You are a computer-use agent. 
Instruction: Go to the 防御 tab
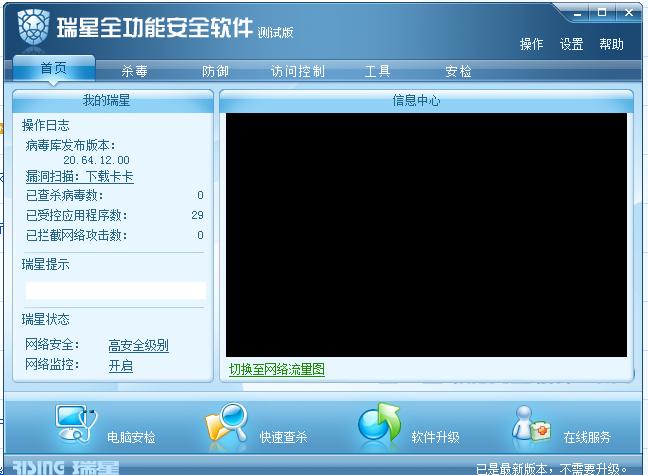click(x=215, y=72)
